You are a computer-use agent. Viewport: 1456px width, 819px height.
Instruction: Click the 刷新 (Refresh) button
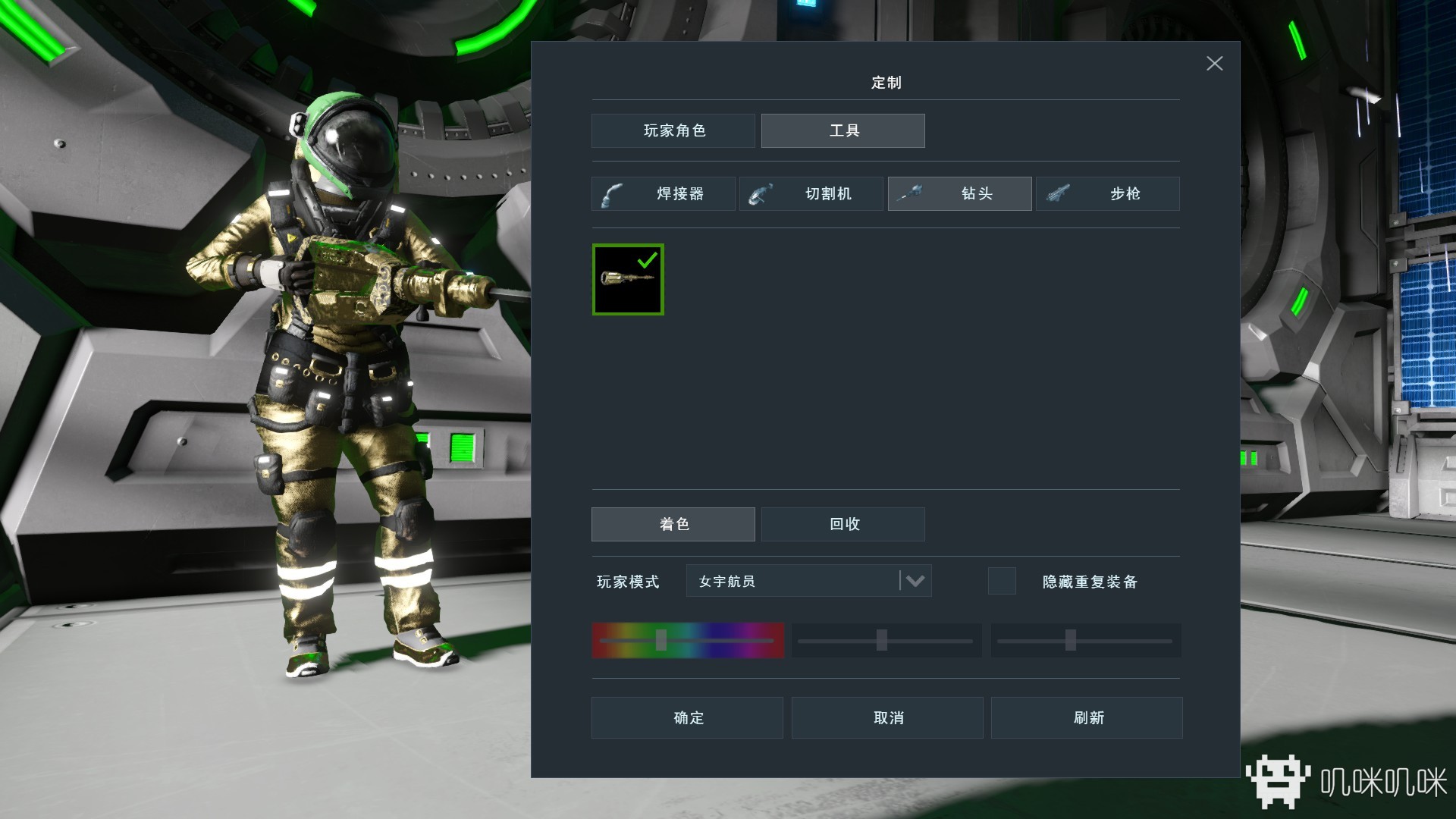(x=1088, y=717)
